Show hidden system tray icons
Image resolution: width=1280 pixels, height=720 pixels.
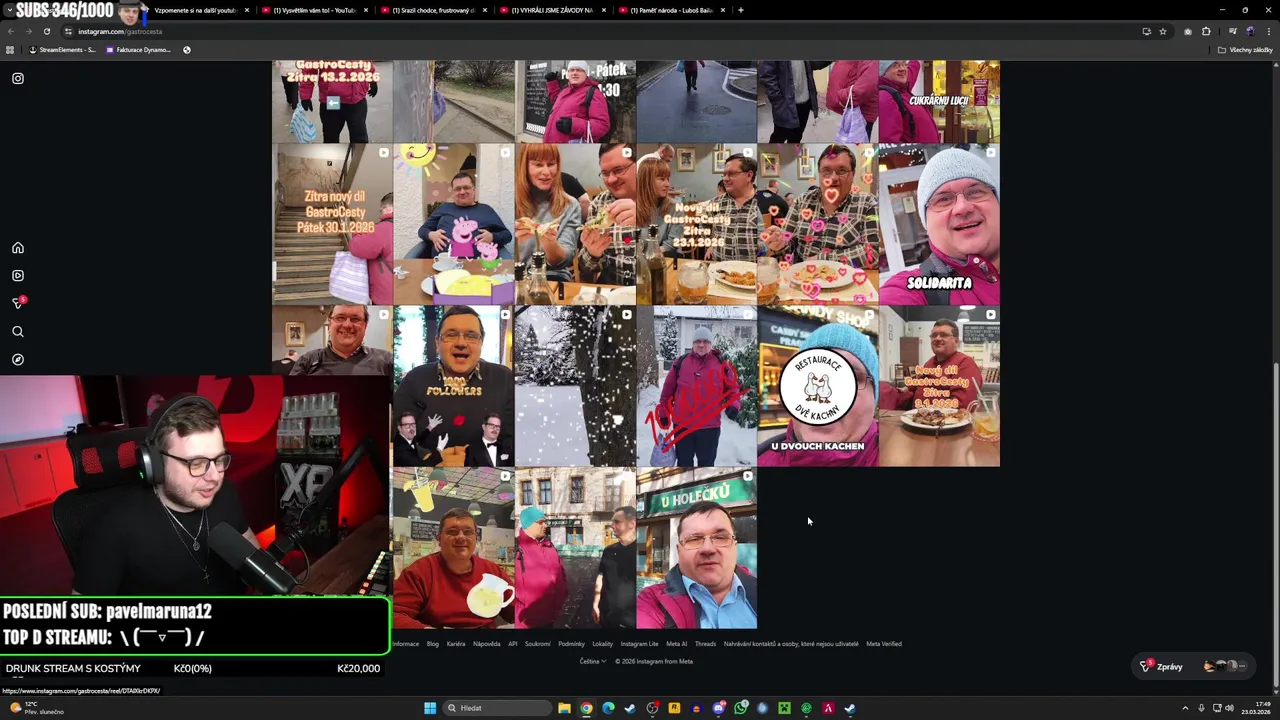coord(1186,708)
